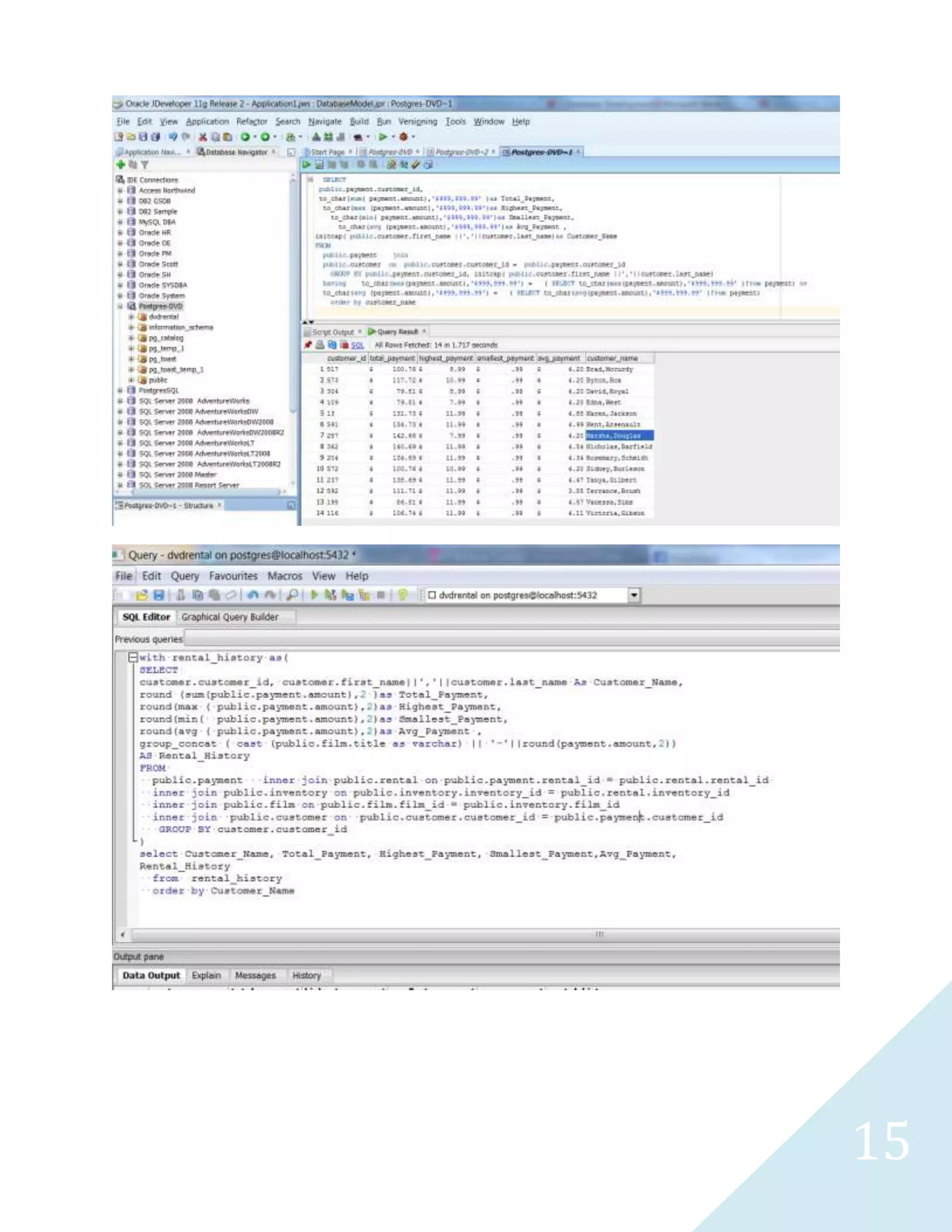Collapse the with rental_history code fold marker
The width and height of the screenshot is (952, 1232).
[132, 658]
